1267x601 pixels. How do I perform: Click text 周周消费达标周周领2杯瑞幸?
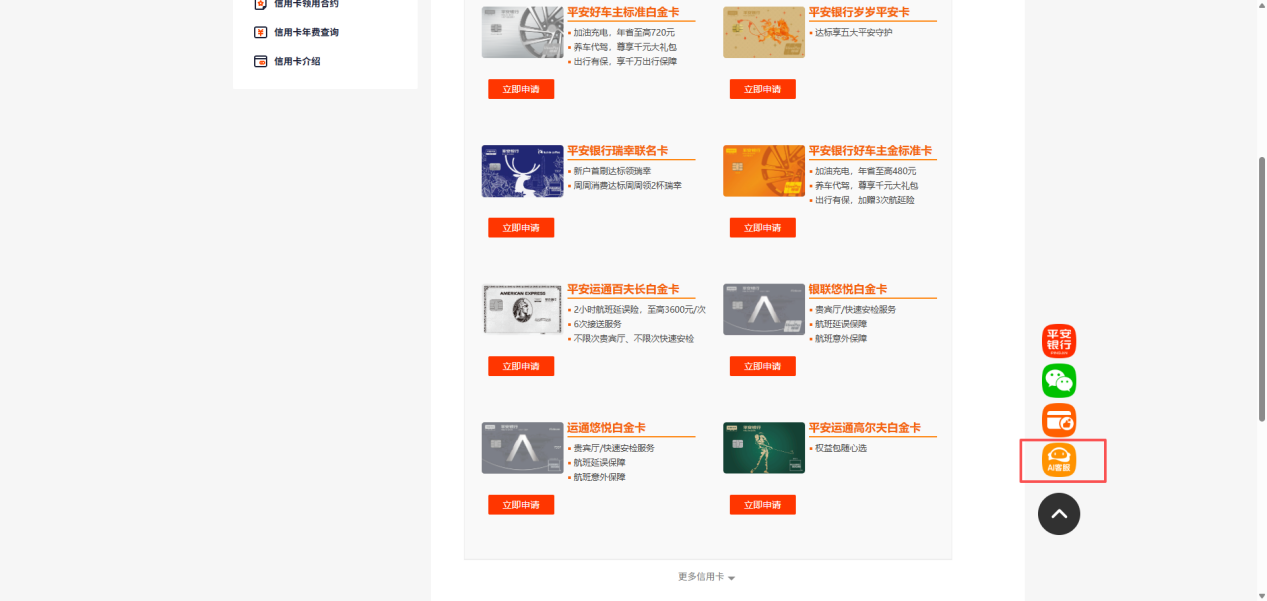(627, 186)
